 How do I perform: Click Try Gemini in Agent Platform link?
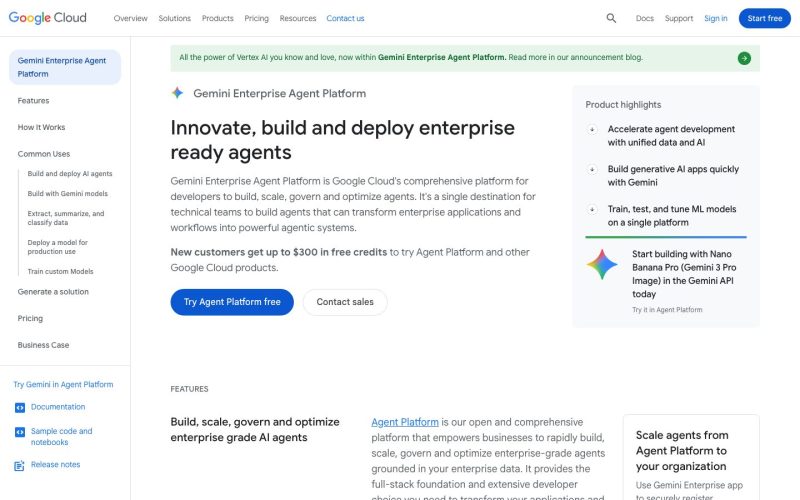tap(63, 384)
